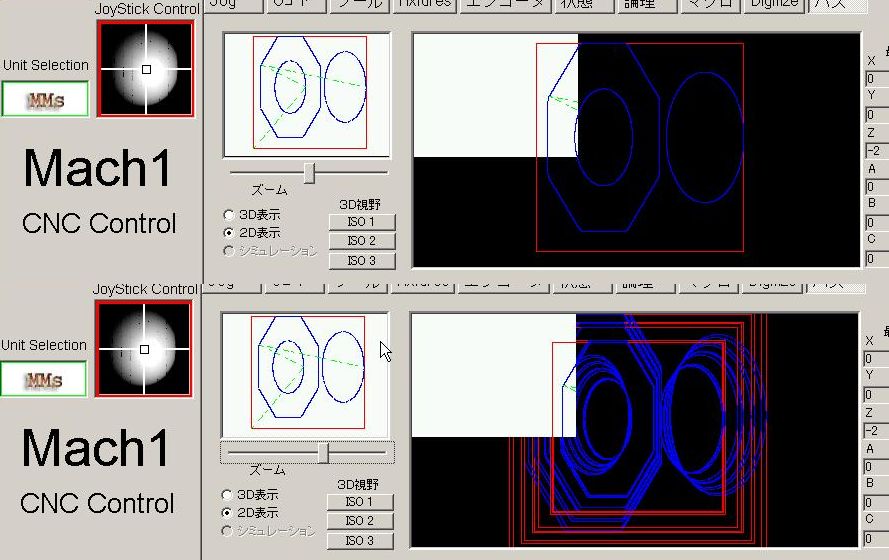Click the JoyStick Control pad in the lower Mach1 screen
This screenshot has height=560, width=889.
(x=144, y=349)
